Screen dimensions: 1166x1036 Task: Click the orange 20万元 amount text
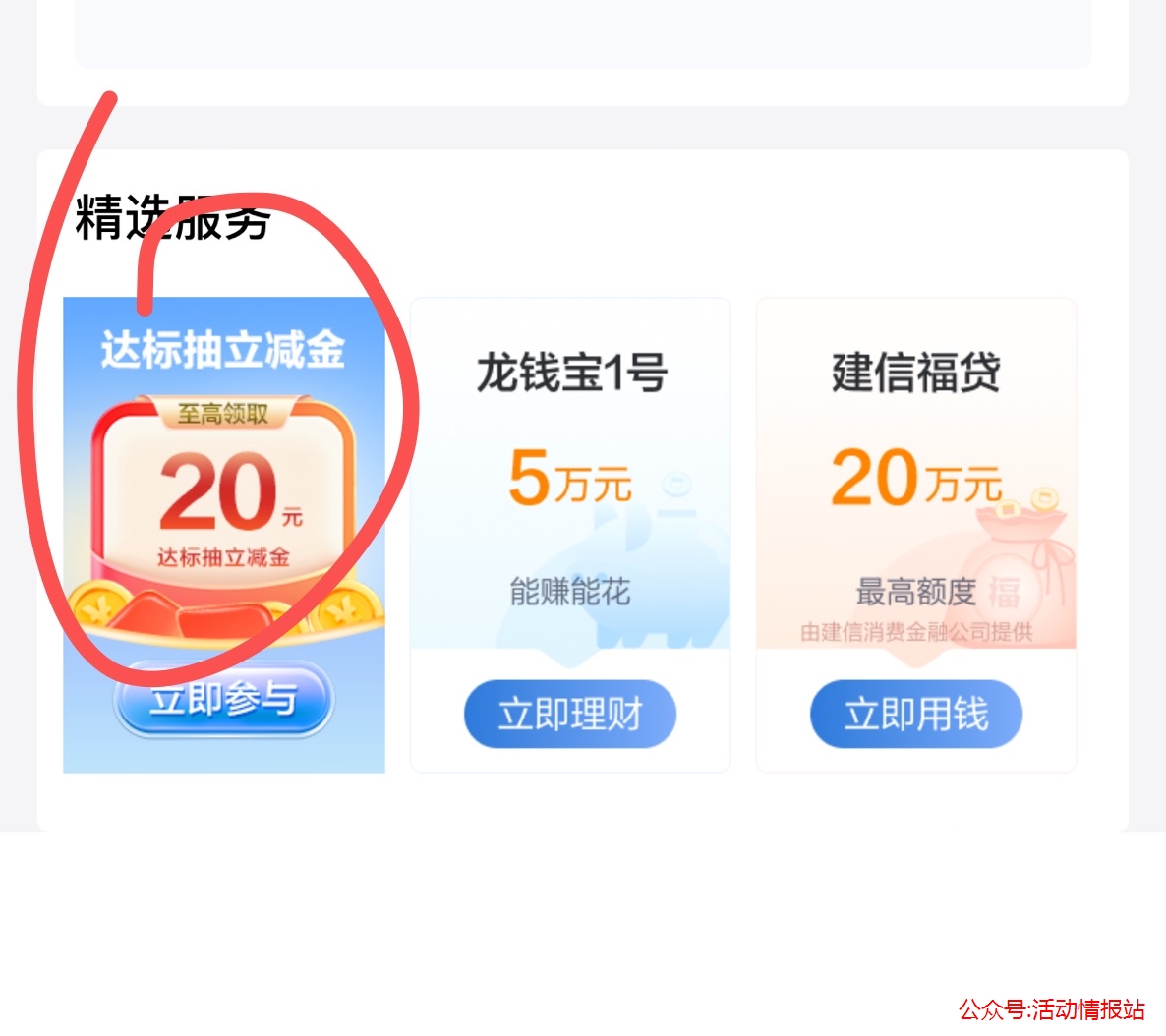tap(916, 478)
